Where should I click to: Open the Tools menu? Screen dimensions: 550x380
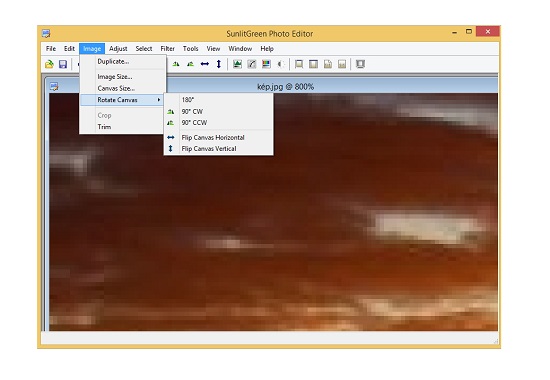point(190,48)
